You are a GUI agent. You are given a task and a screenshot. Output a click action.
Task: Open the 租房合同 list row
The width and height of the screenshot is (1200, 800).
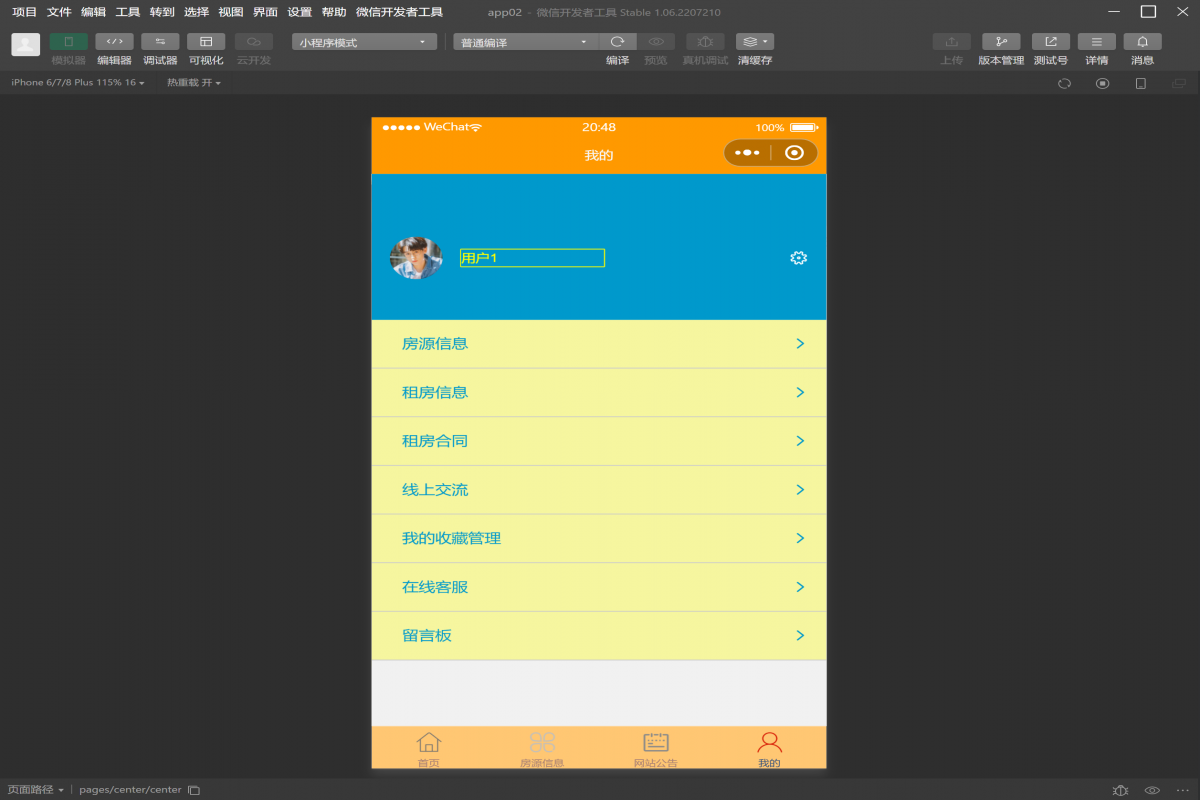pos(599,441)
